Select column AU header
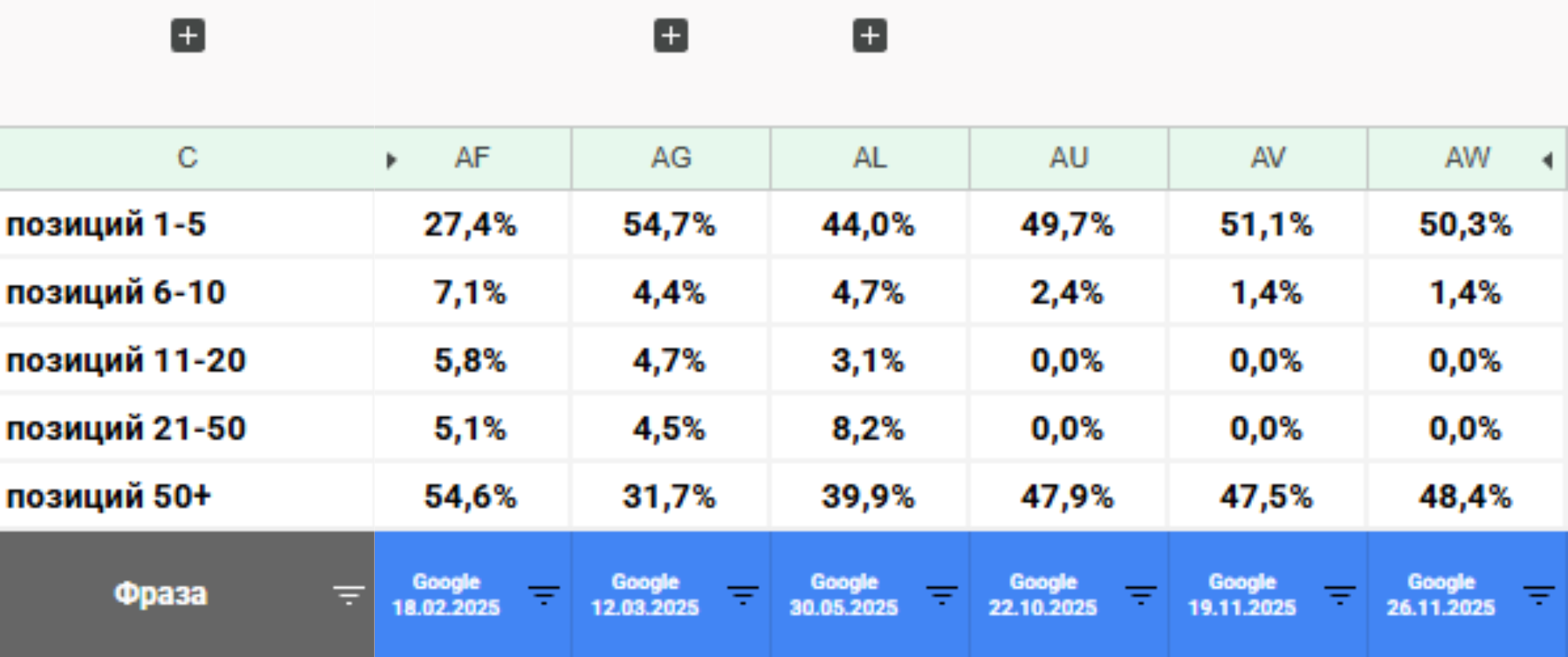The image size is (1568, 657). [1069, 158]
